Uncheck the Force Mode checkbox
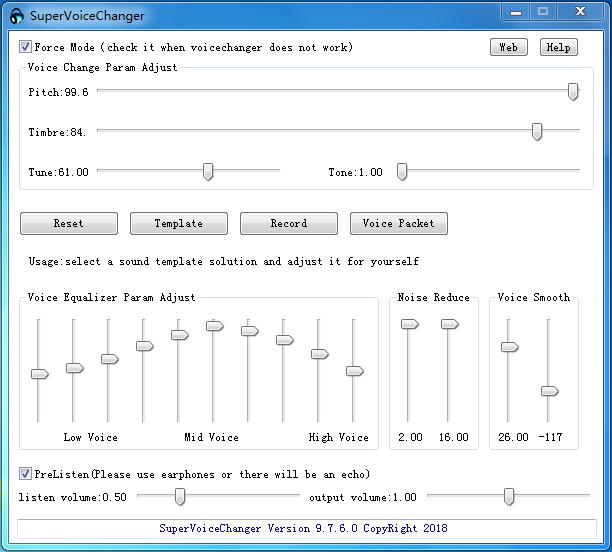 tap(25, 47)
